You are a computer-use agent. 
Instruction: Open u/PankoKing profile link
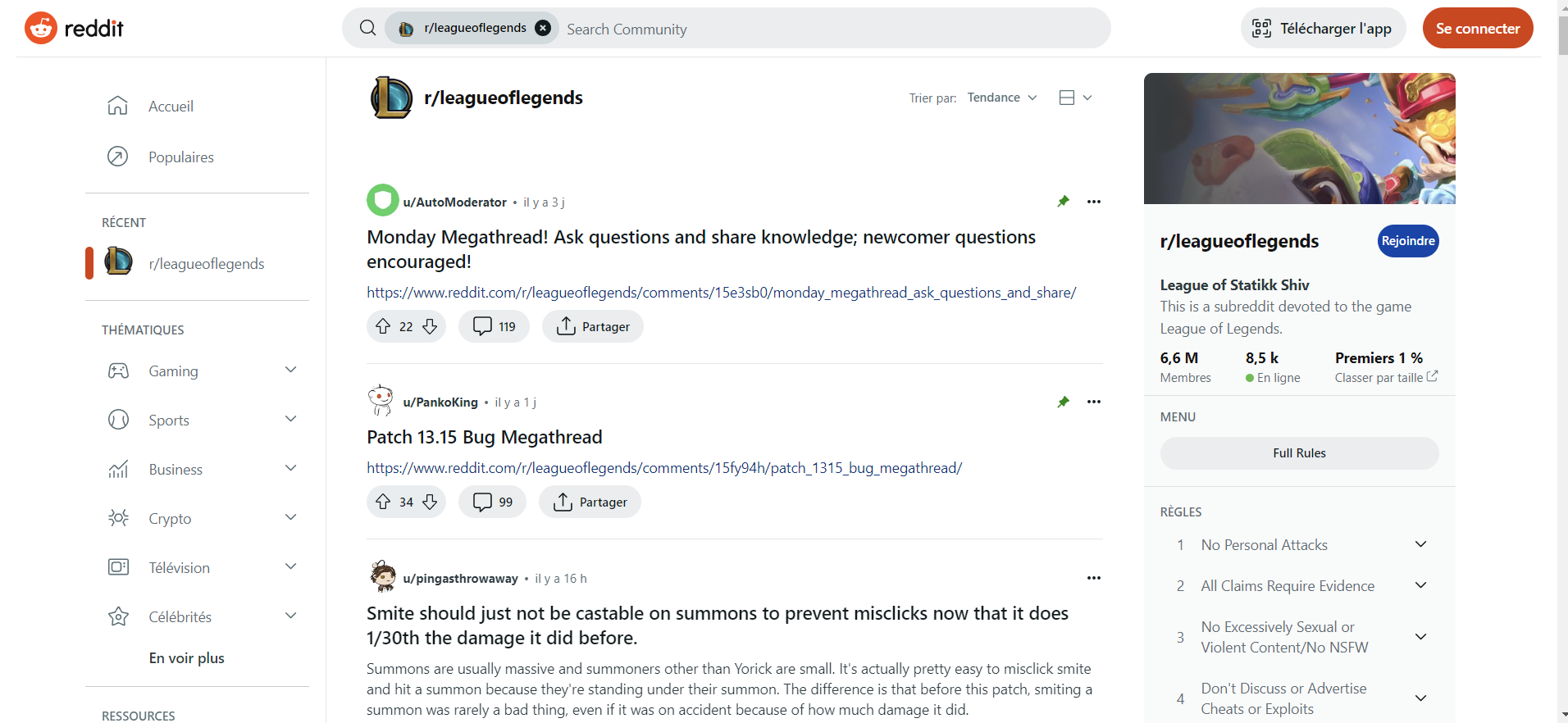pyautogui.click(x=440, y=402)
